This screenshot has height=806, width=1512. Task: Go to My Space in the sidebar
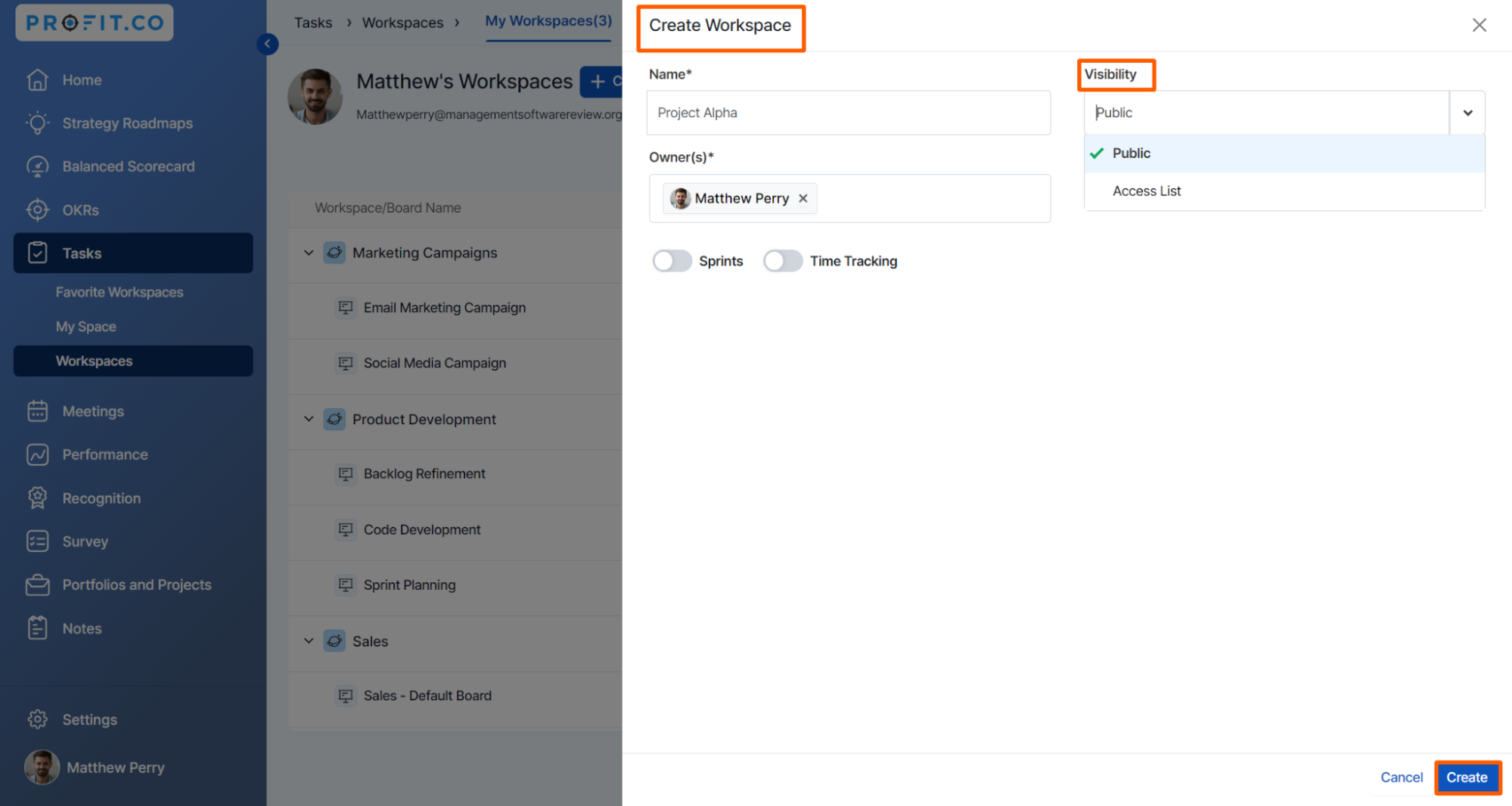tap(86, 327)
